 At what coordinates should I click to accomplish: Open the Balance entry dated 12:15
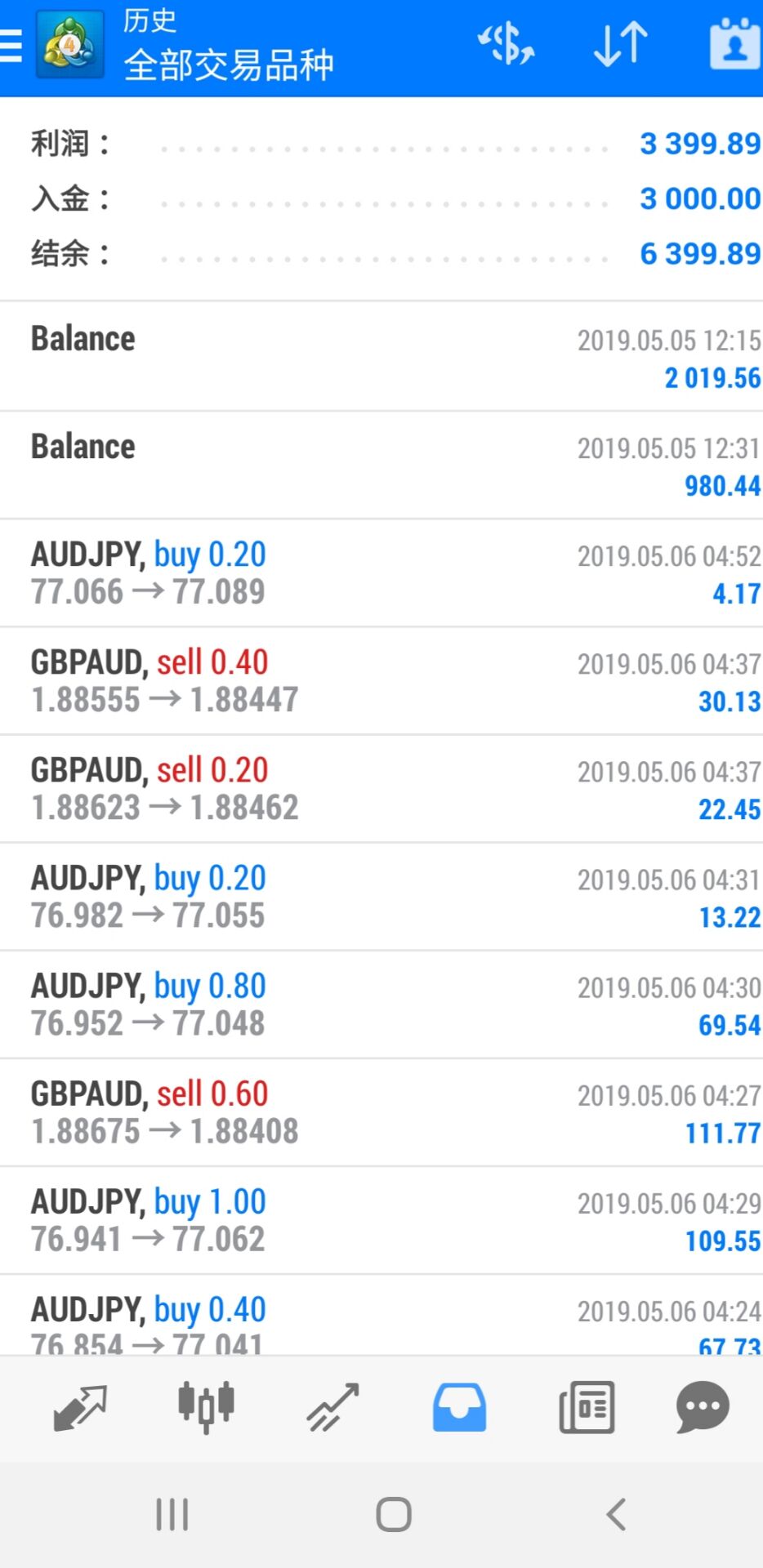pos(381,357)
